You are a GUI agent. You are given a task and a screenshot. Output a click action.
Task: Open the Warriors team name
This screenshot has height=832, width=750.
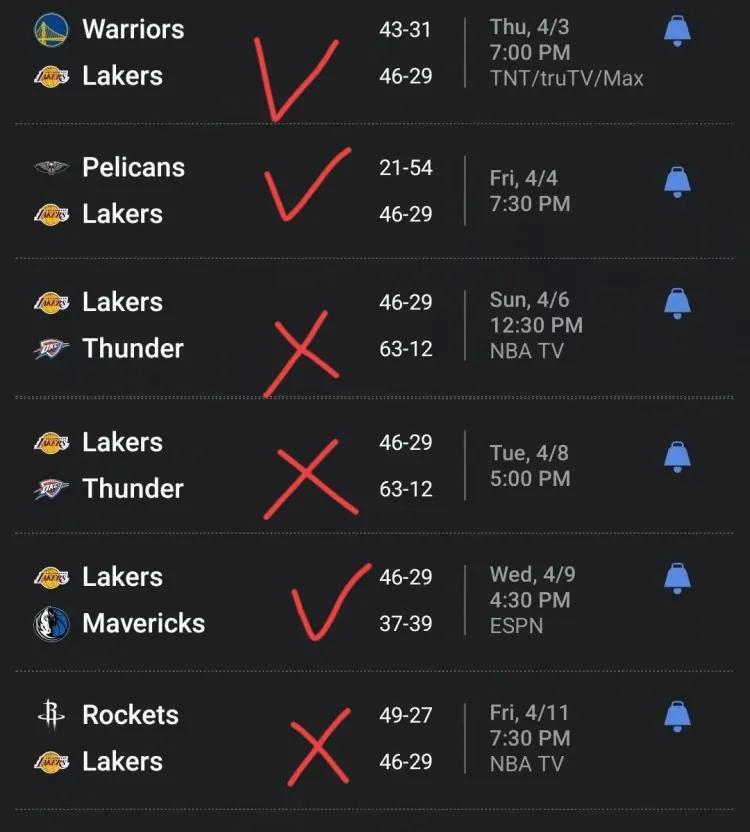click(x=133, y=29)
